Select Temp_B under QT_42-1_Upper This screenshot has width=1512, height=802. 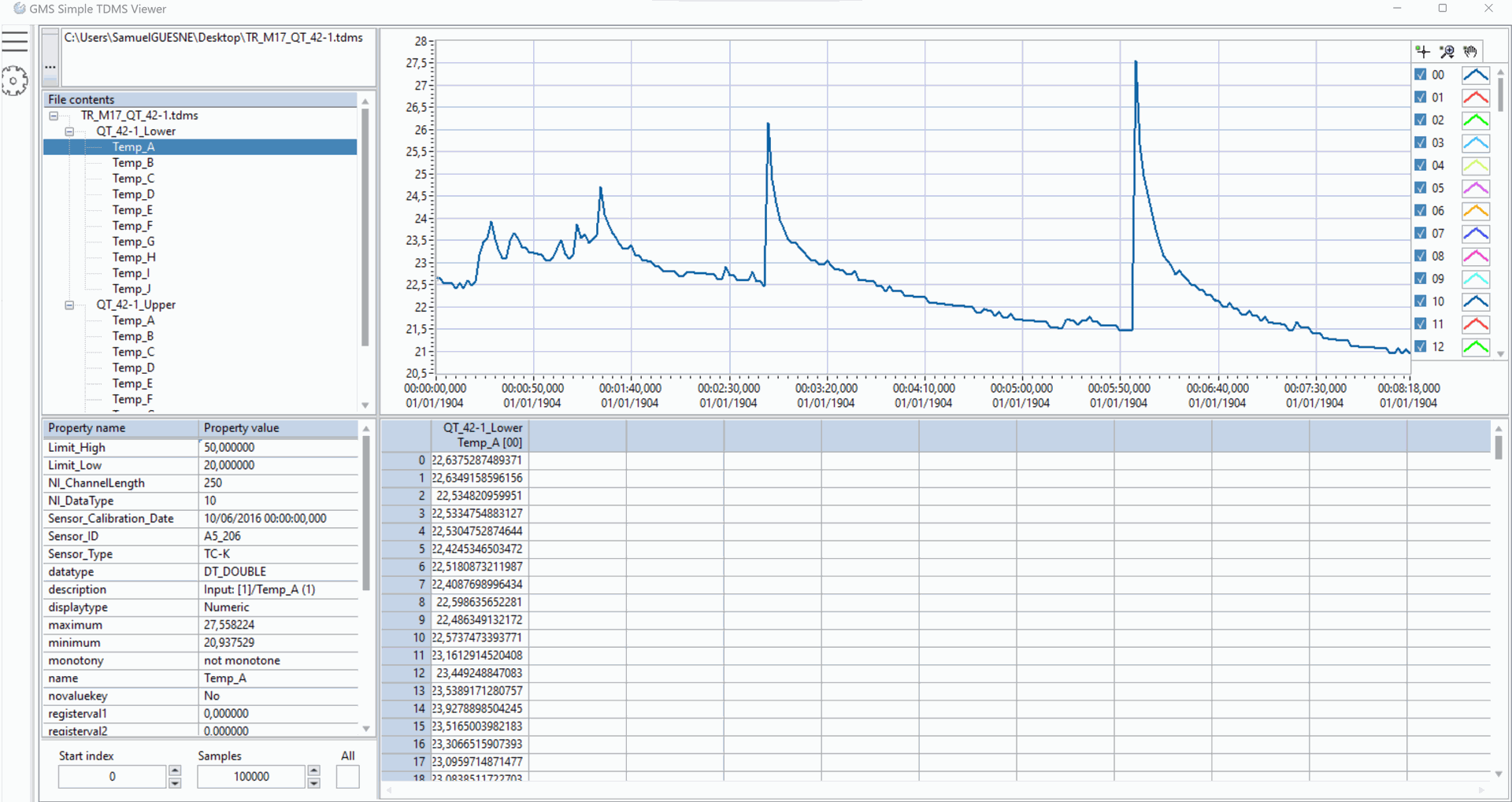[133, 336]
